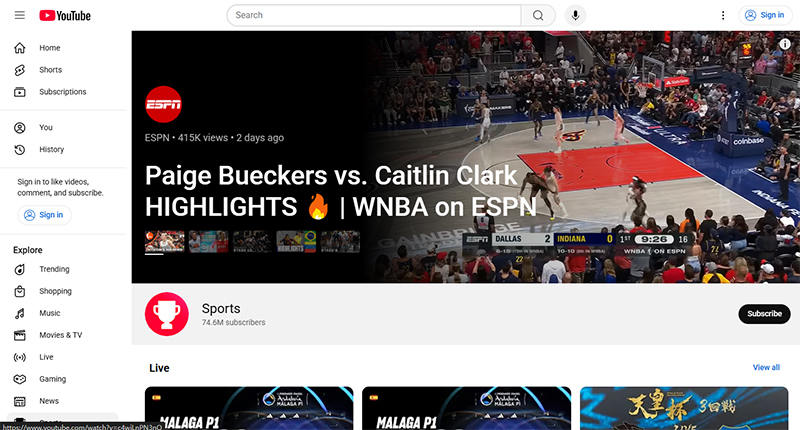Click the News icon
The height and width of the screenshot is (430, 800).
[19, 401]
